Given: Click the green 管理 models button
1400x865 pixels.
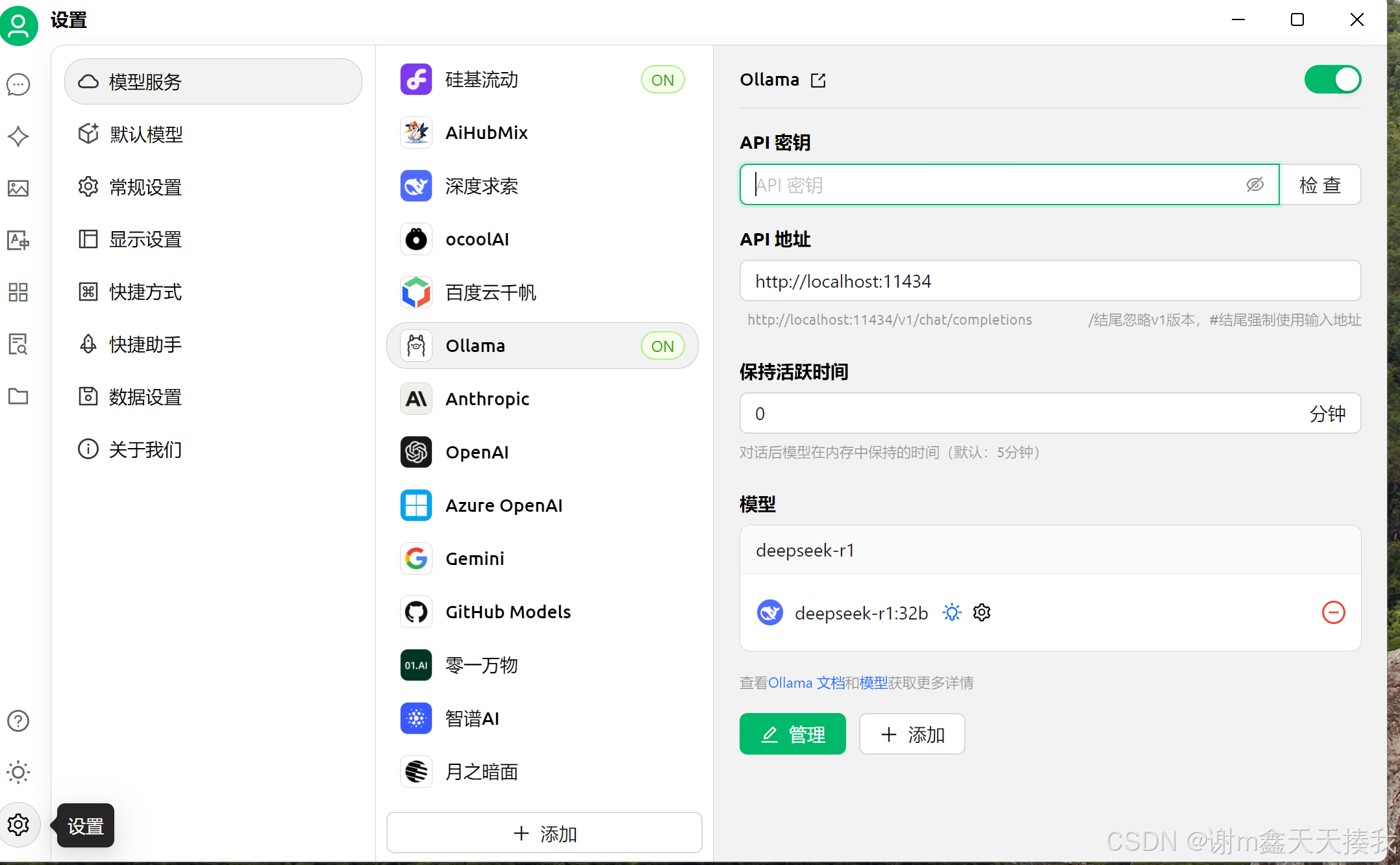Looking at the screenshot, I should [792, 734].
